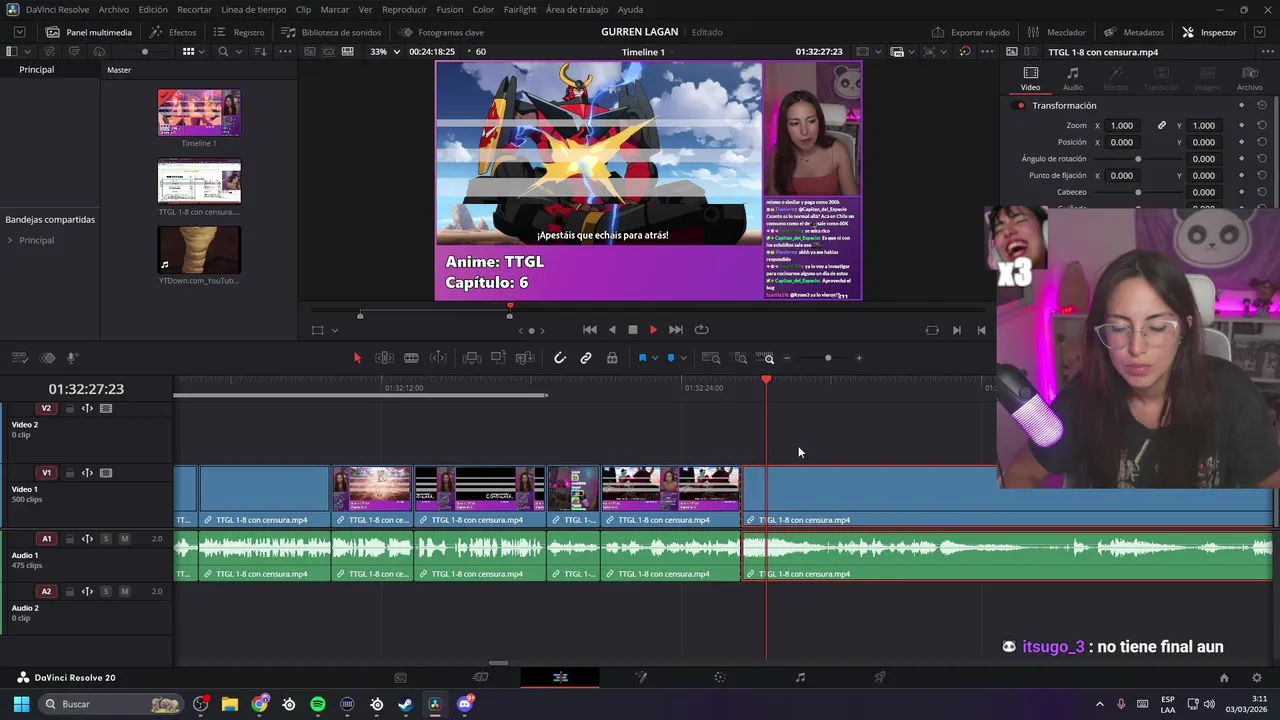The height and width of the screenshot is (720, 1280).
Task: Add a flag to the clip
Action: (x=642, y=358)
